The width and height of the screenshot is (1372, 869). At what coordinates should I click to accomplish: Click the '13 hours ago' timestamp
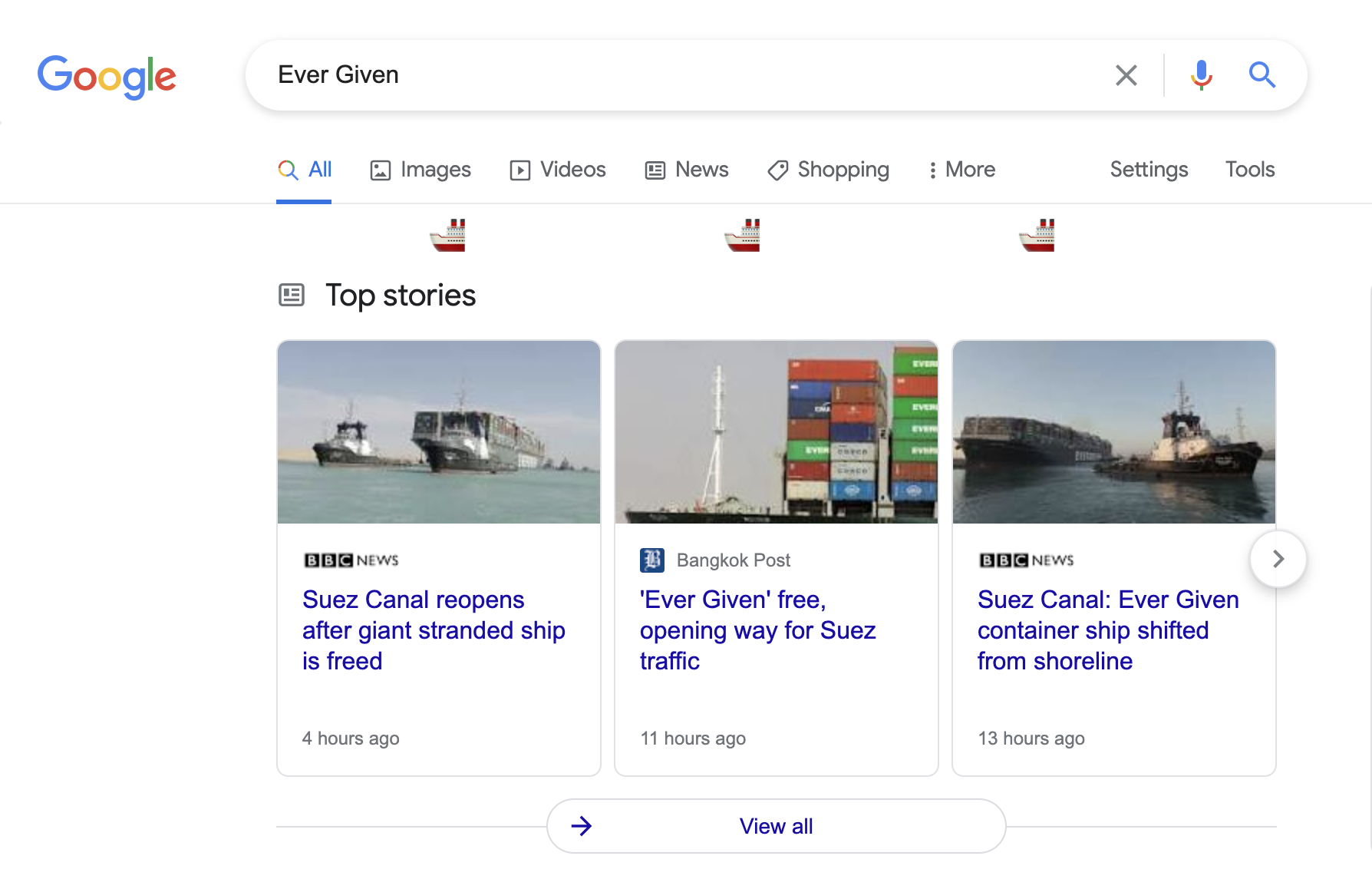[x=1031, y=738]
